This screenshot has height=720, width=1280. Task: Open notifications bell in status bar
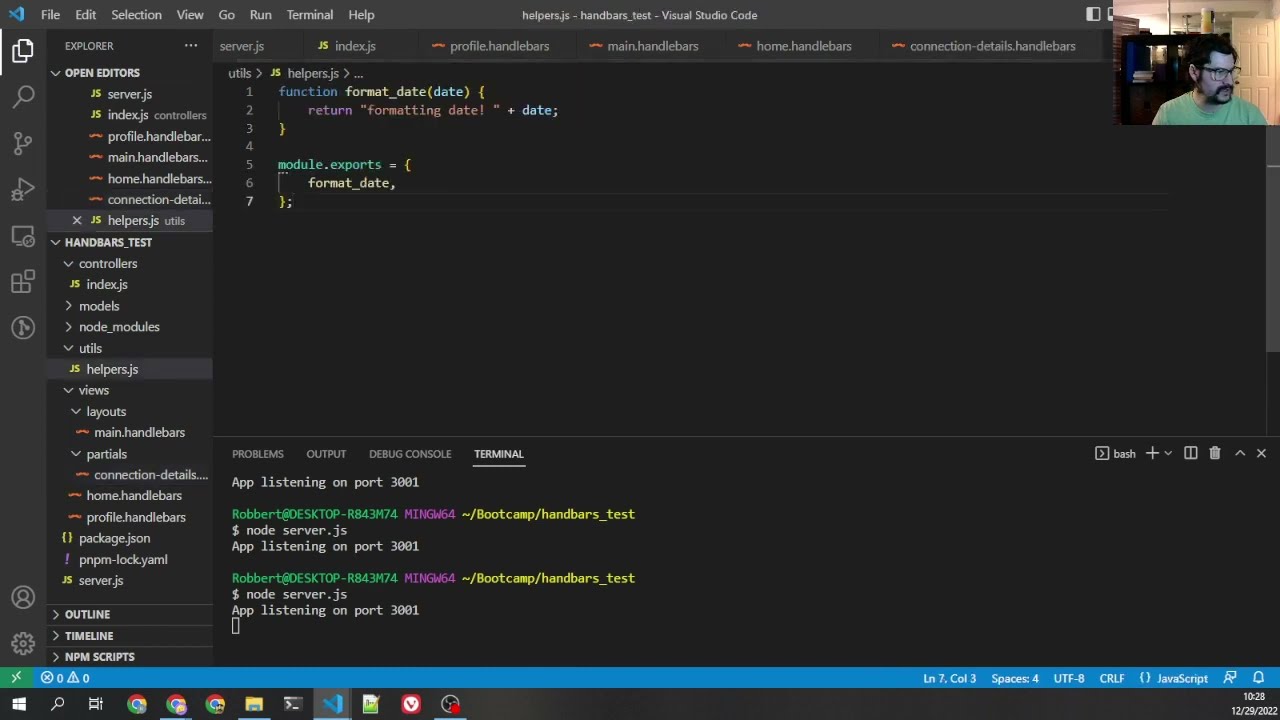coord(1258,678)
